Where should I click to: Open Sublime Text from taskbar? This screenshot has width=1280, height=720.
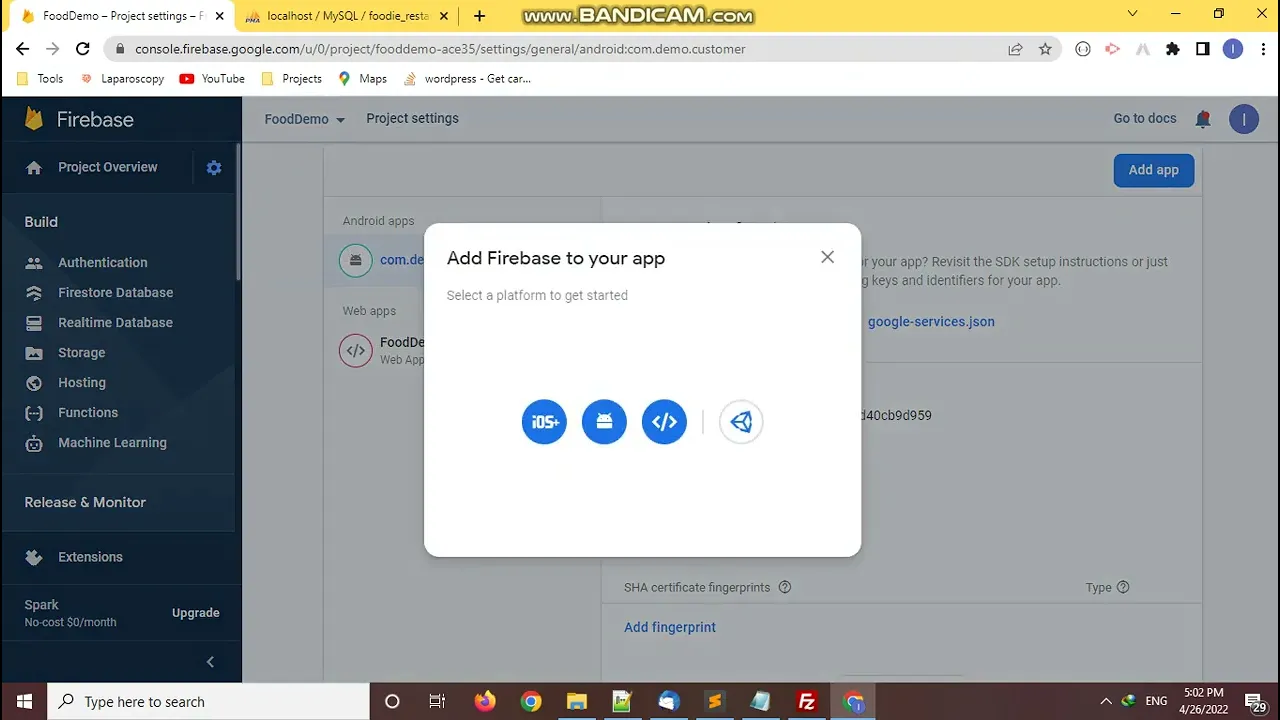714,701
